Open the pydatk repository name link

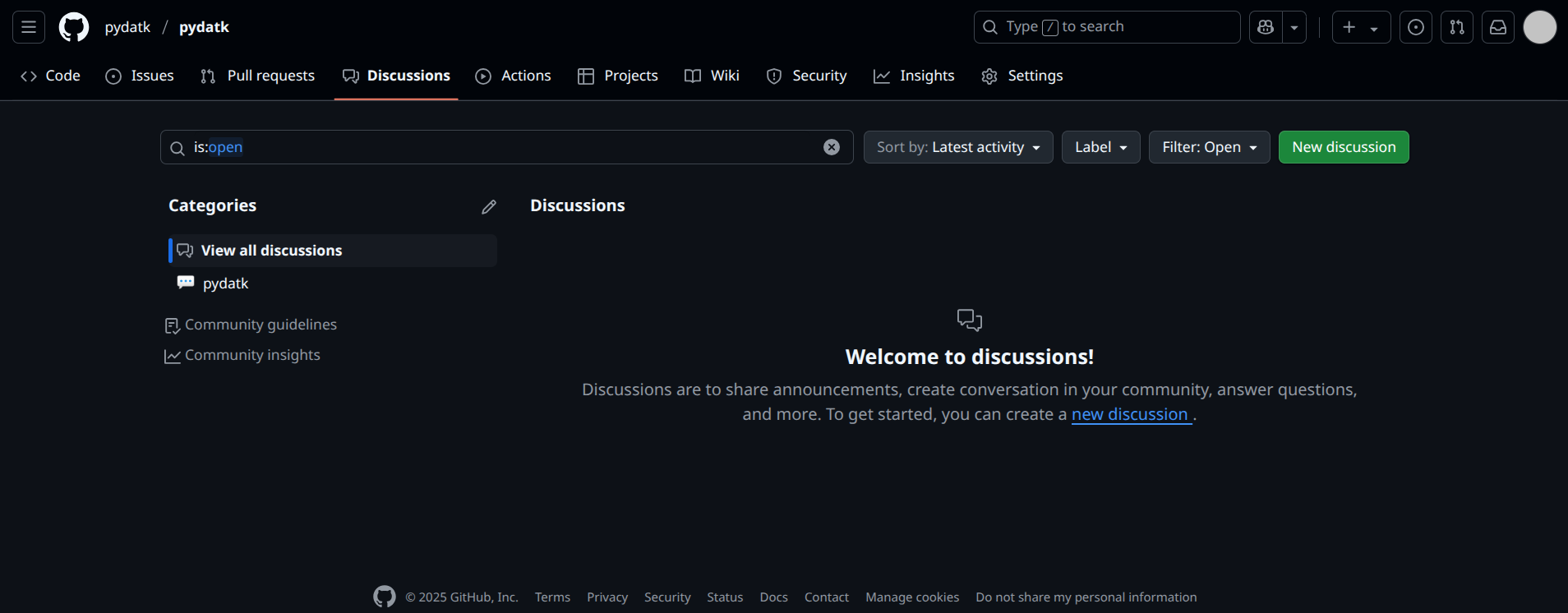pos(204,27)
